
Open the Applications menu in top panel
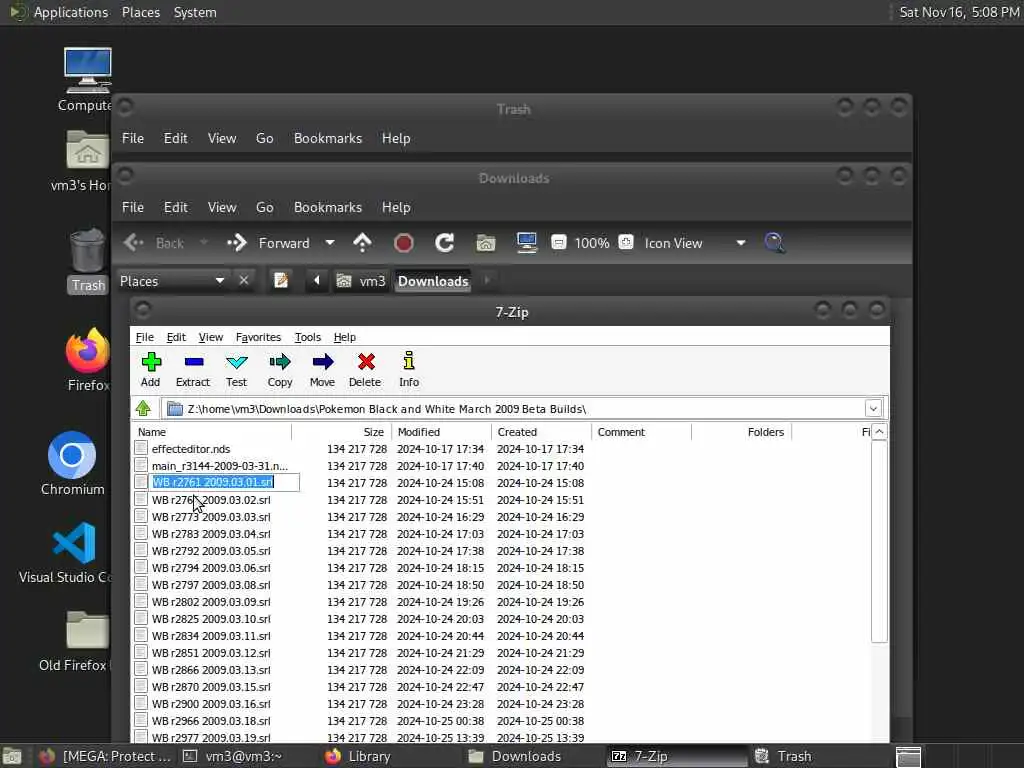(71, 12)
